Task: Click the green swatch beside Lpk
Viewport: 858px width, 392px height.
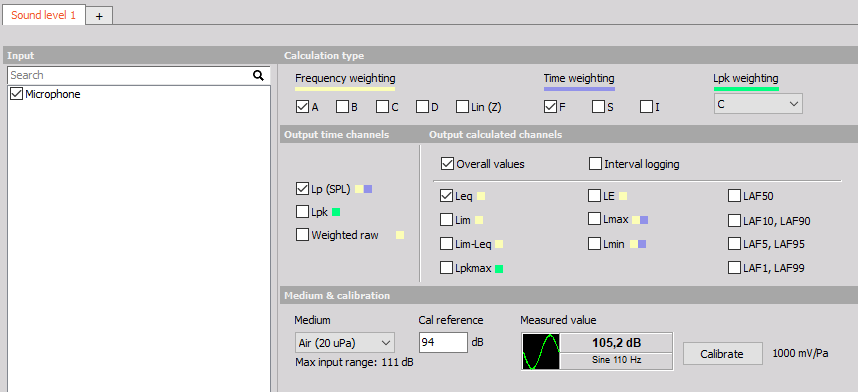Action: pos(336,212)
